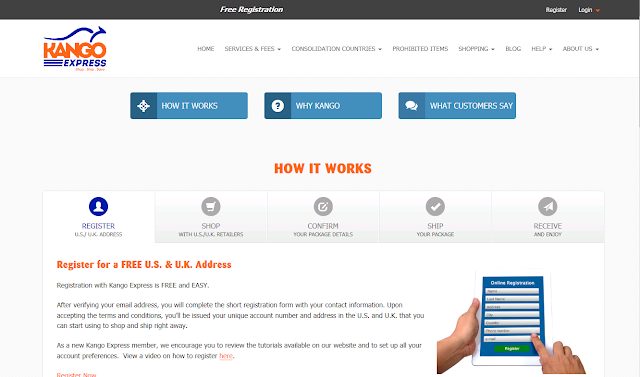Select the Register user icon step

[x=98, y=206]
